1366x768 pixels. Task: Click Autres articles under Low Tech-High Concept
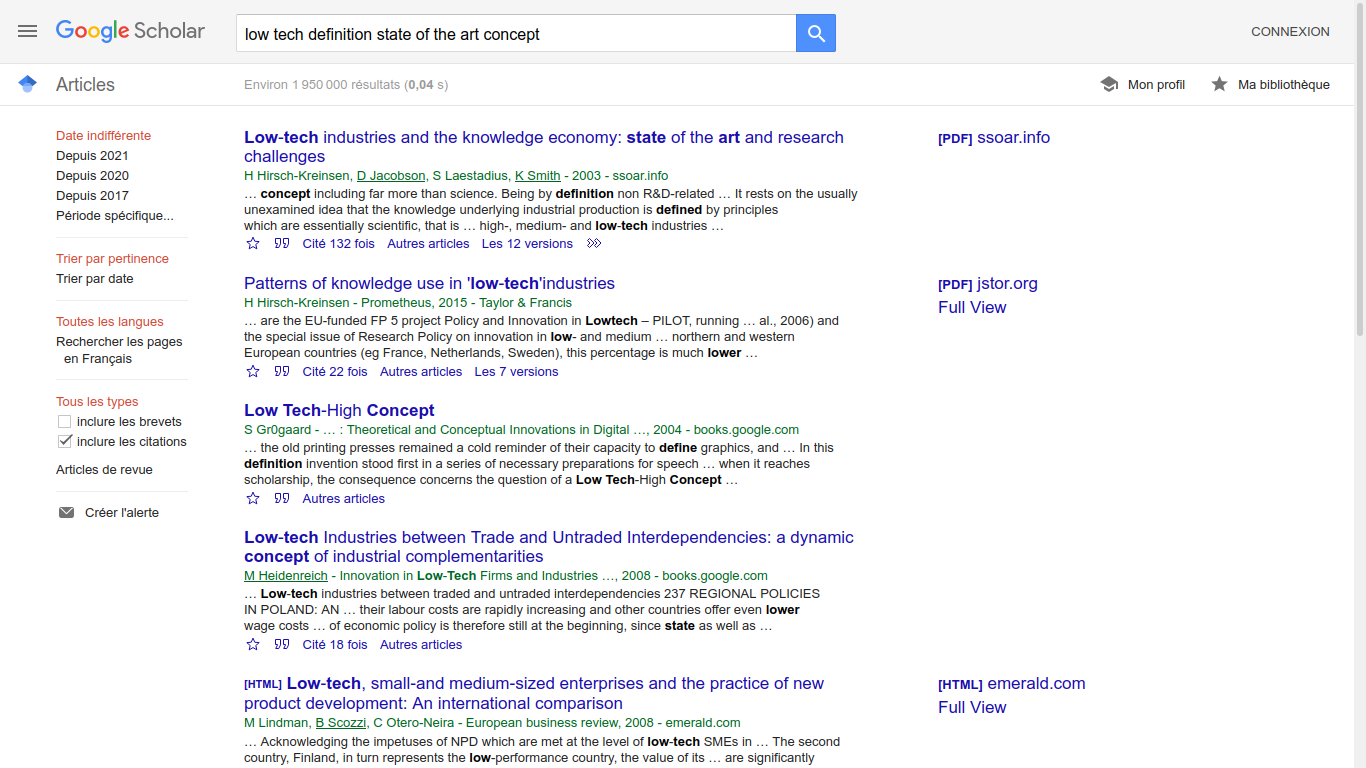pyautogui.click(x=343, y=498)
